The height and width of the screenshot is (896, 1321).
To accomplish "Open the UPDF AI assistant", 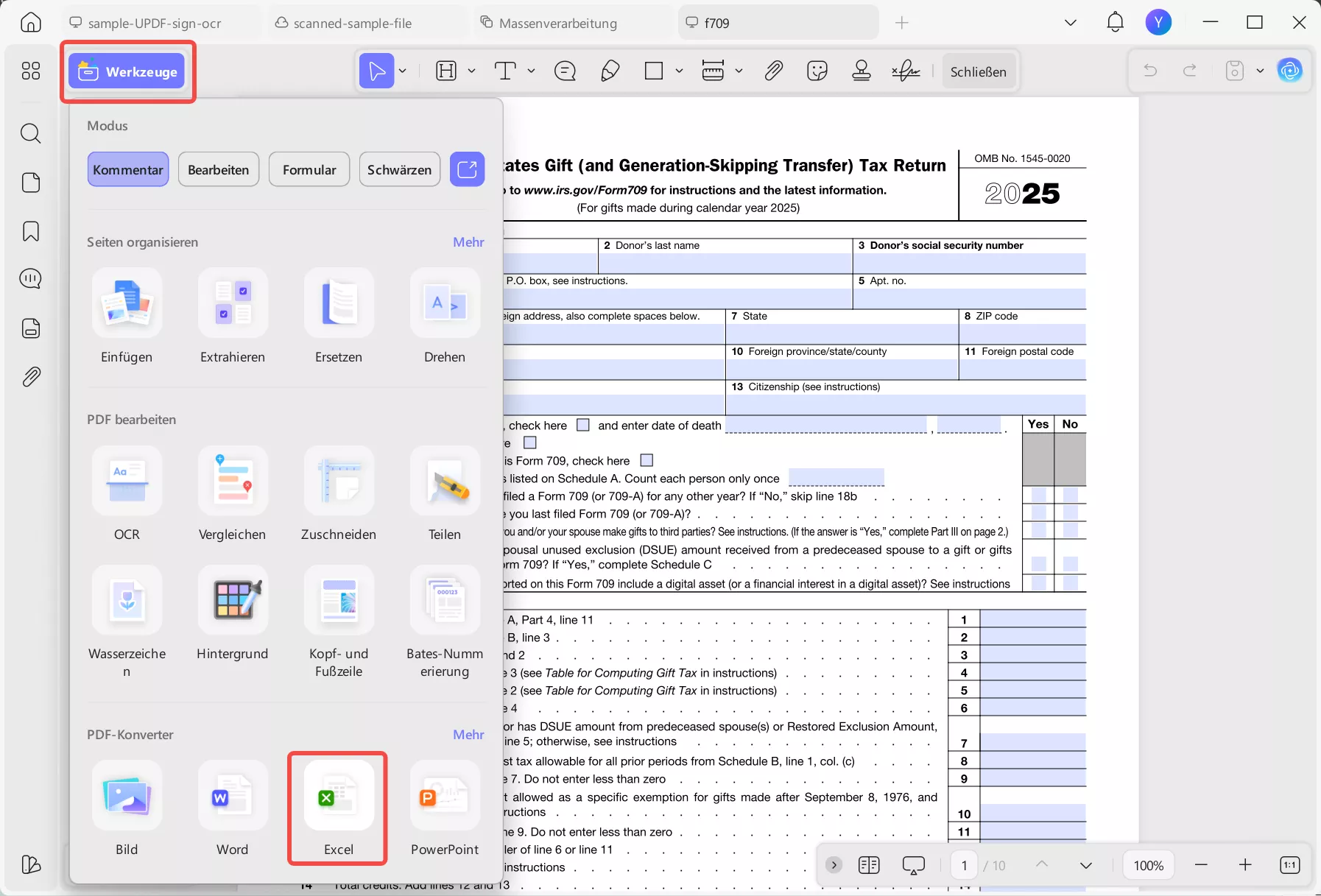I will (1290, 71).
